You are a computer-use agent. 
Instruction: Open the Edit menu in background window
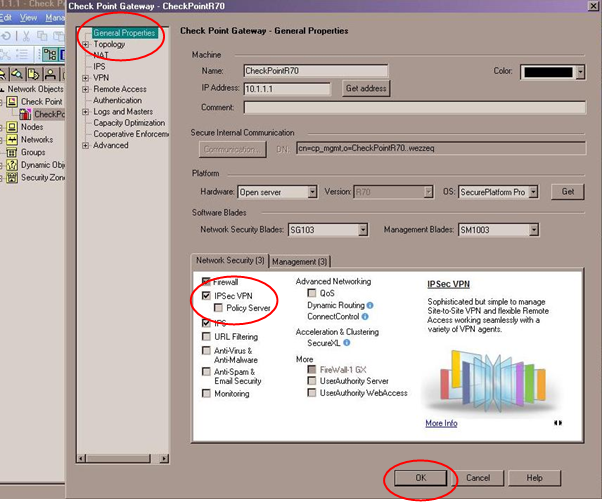pos(6,18)
